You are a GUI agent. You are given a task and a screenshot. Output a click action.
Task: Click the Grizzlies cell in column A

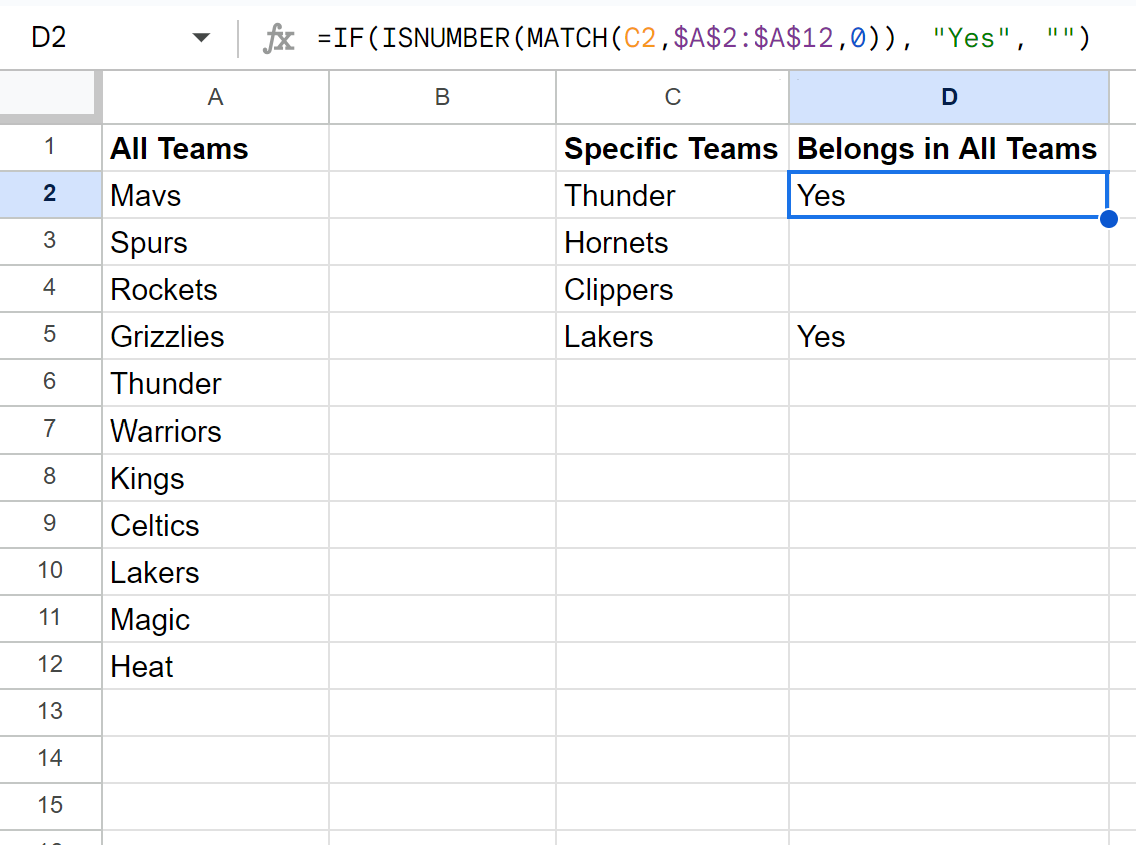pos(215,337)
